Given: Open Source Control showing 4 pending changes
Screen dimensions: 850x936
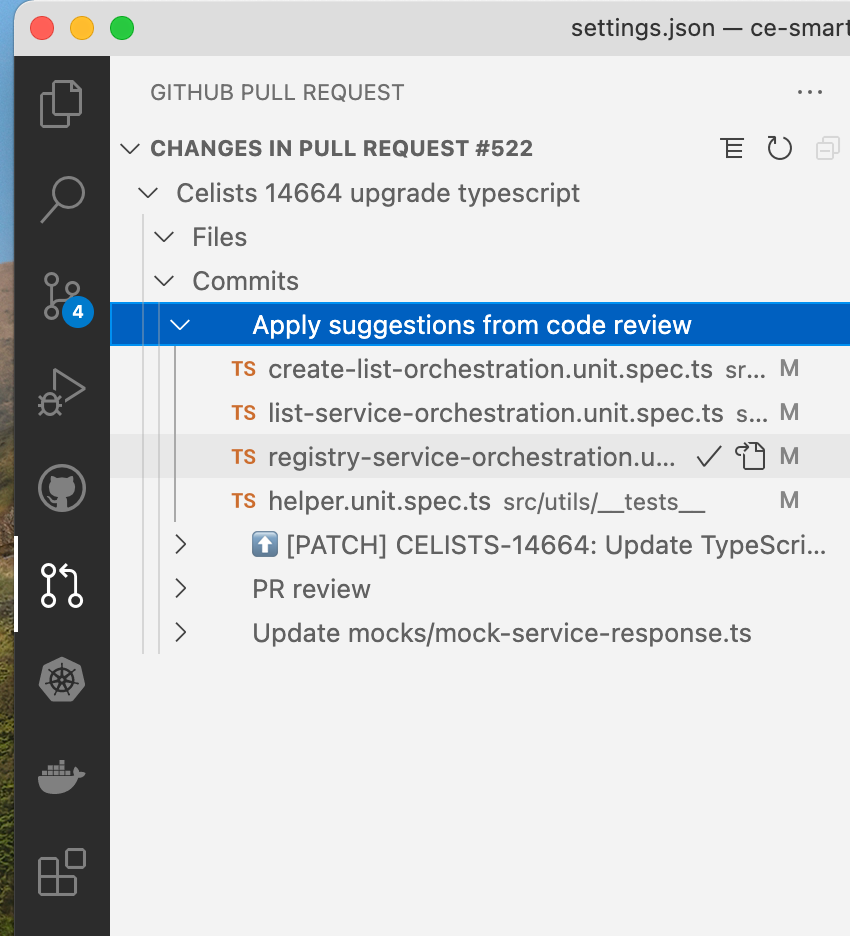Looking at the screenshot, I should coord(61,295).
